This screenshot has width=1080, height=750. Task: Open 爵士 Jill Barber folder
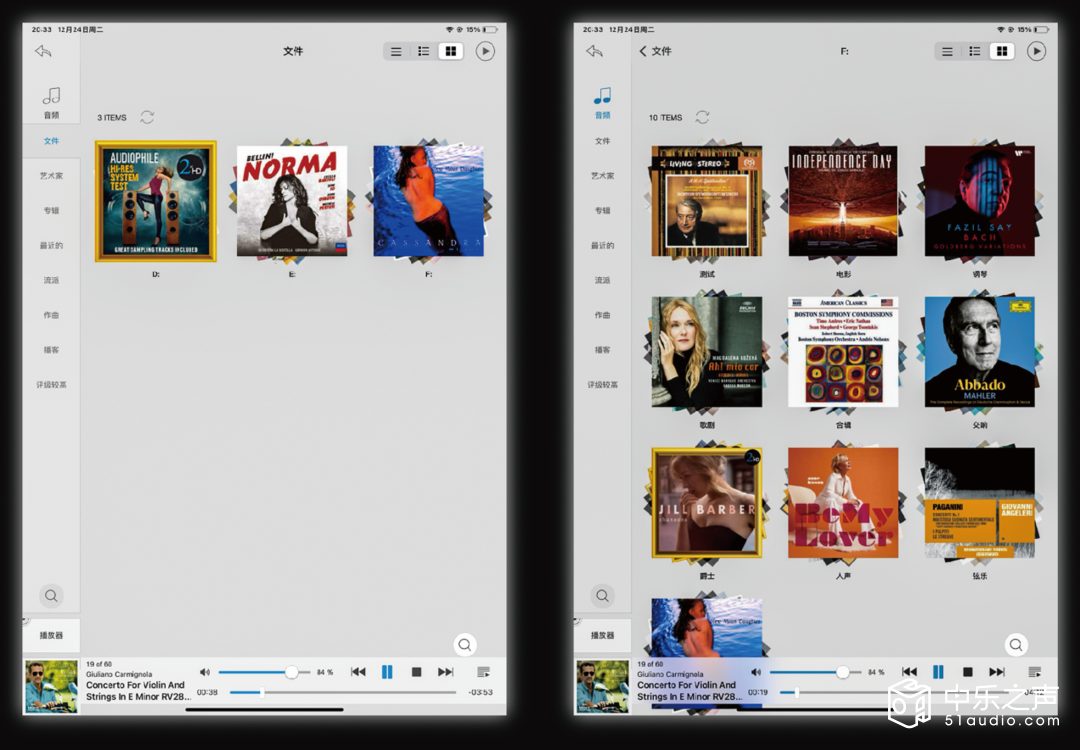pos(707,503)
